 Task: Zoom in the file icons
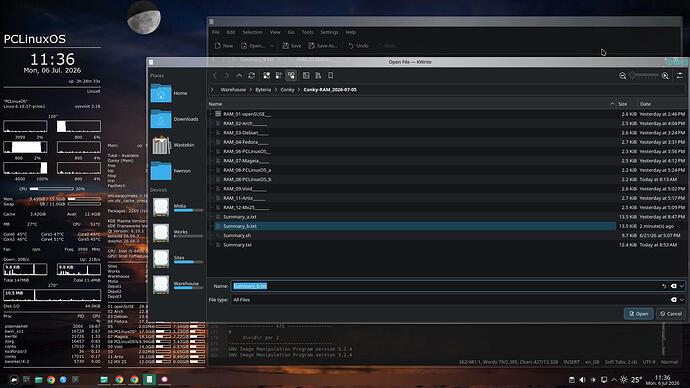(665, 76)
